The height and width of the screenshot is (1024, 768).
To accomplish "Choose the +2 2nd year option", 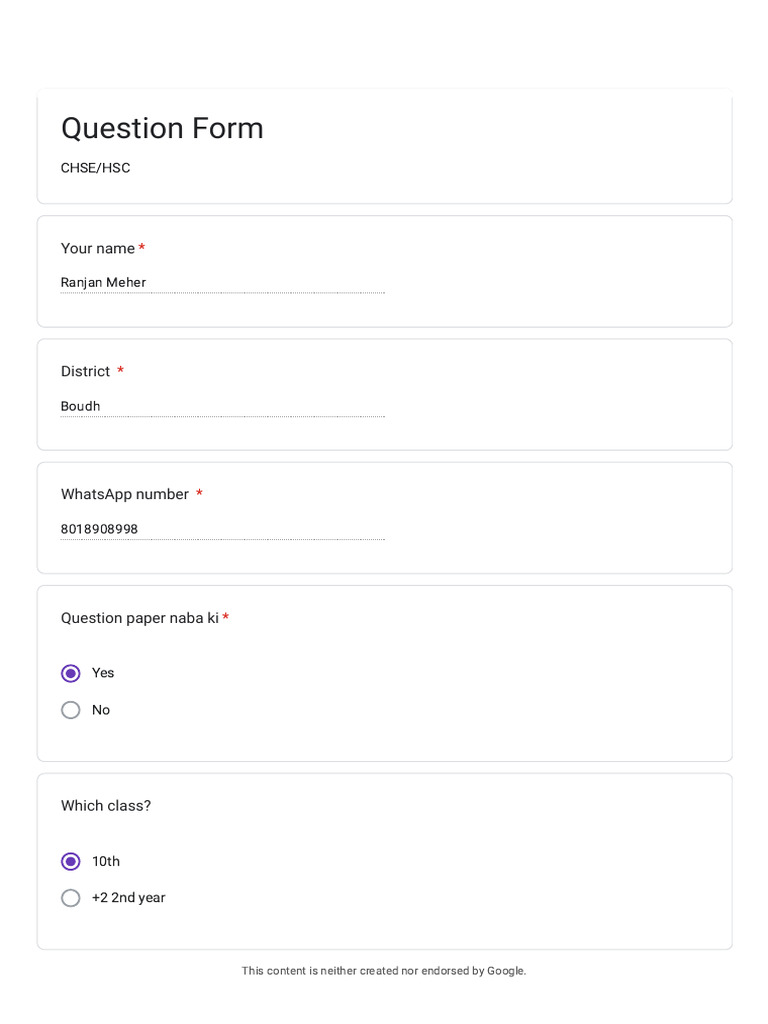I will (x=71, y=898).
